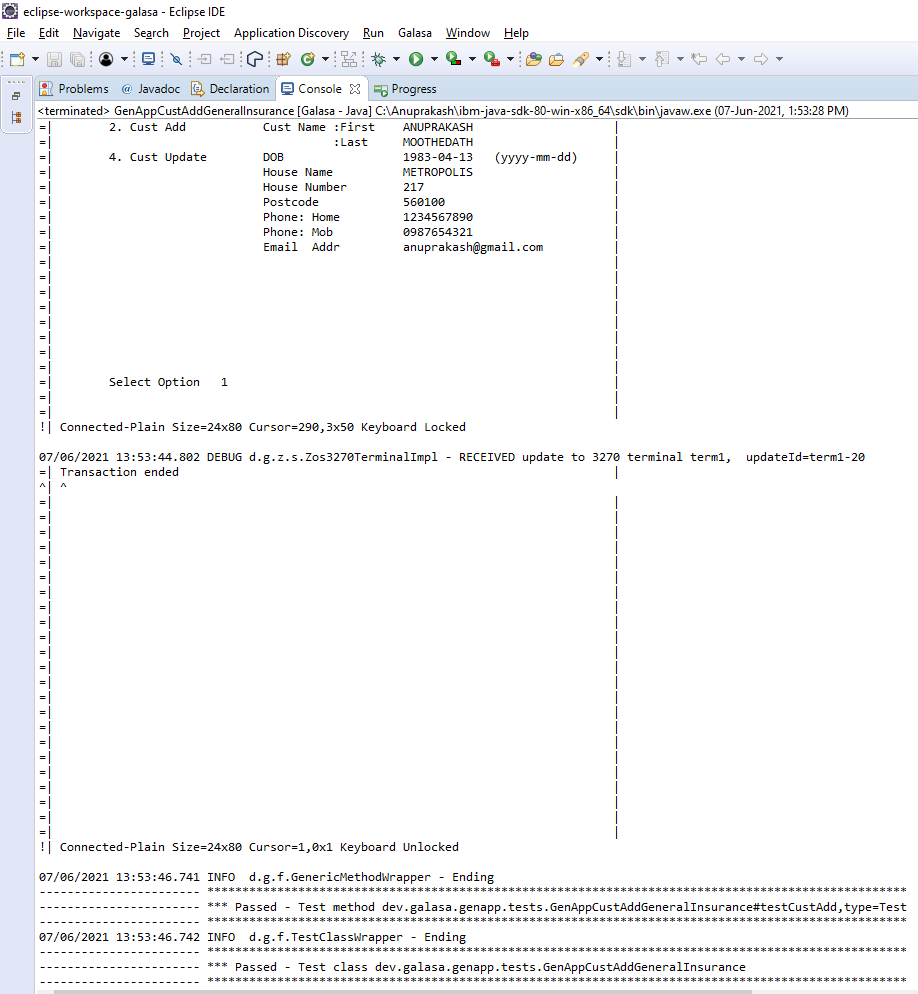The width and height of the screenshot is (918, 994).
Task: Click the second step-arrow toolbar icon
Action: [227, 59]
